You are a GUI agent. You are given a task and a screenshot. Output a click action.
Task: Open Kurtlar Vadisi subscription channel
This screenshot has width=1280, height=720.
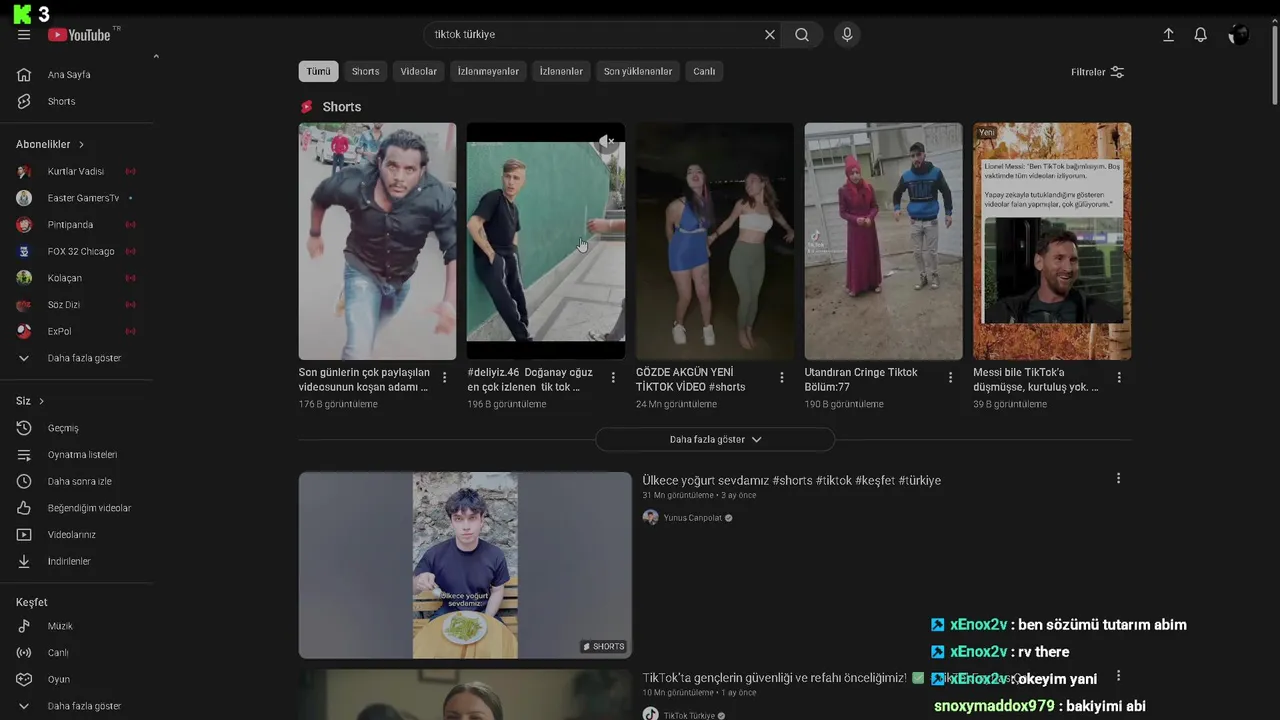[x=77, y=171]
